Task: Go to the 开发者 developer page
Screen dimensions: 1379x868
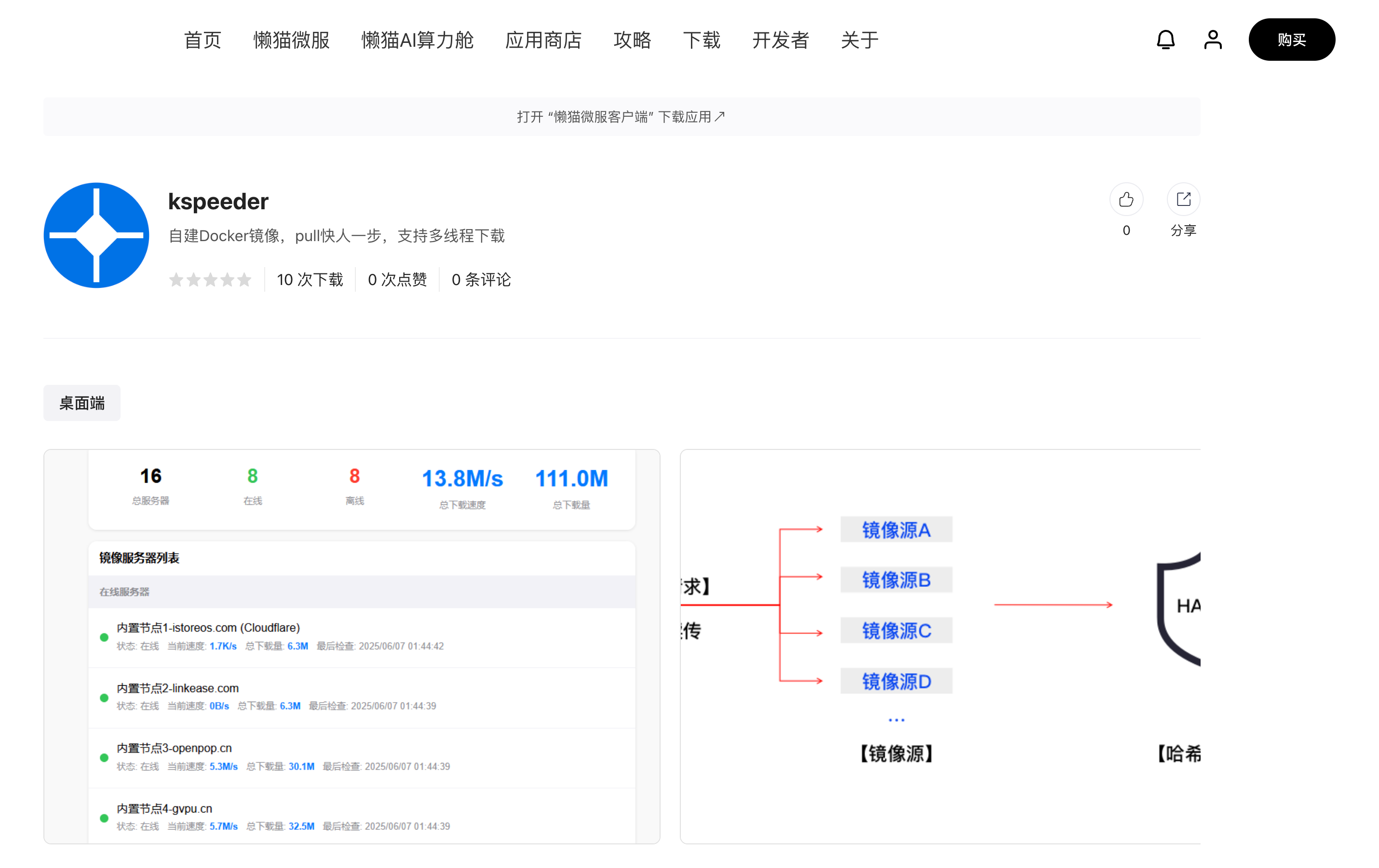Action: pos(780,40)
